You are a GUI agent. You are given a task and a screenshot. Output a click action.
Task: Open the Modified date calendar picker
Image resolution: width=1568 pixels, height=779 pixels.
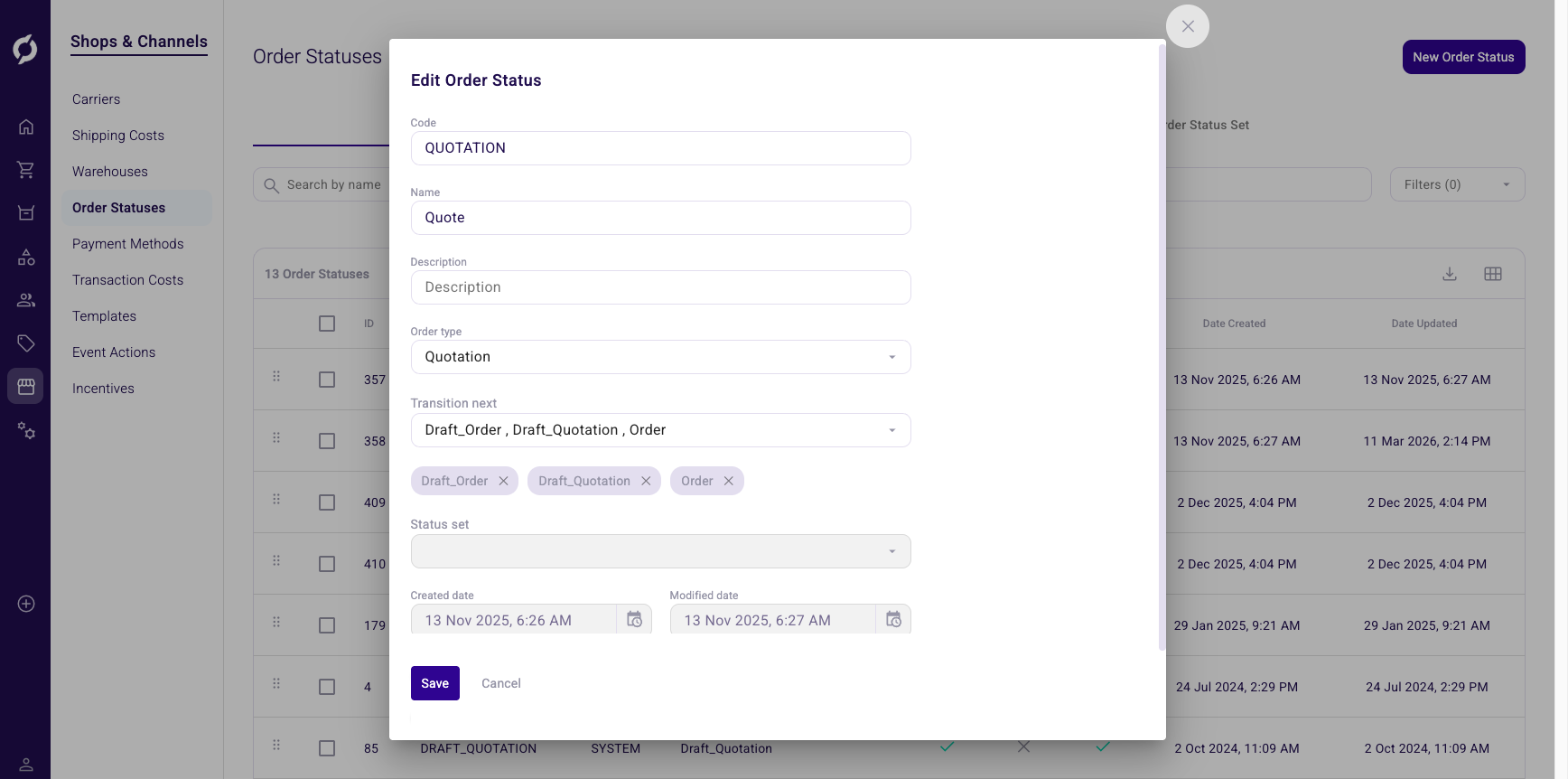tap(893, 620)
